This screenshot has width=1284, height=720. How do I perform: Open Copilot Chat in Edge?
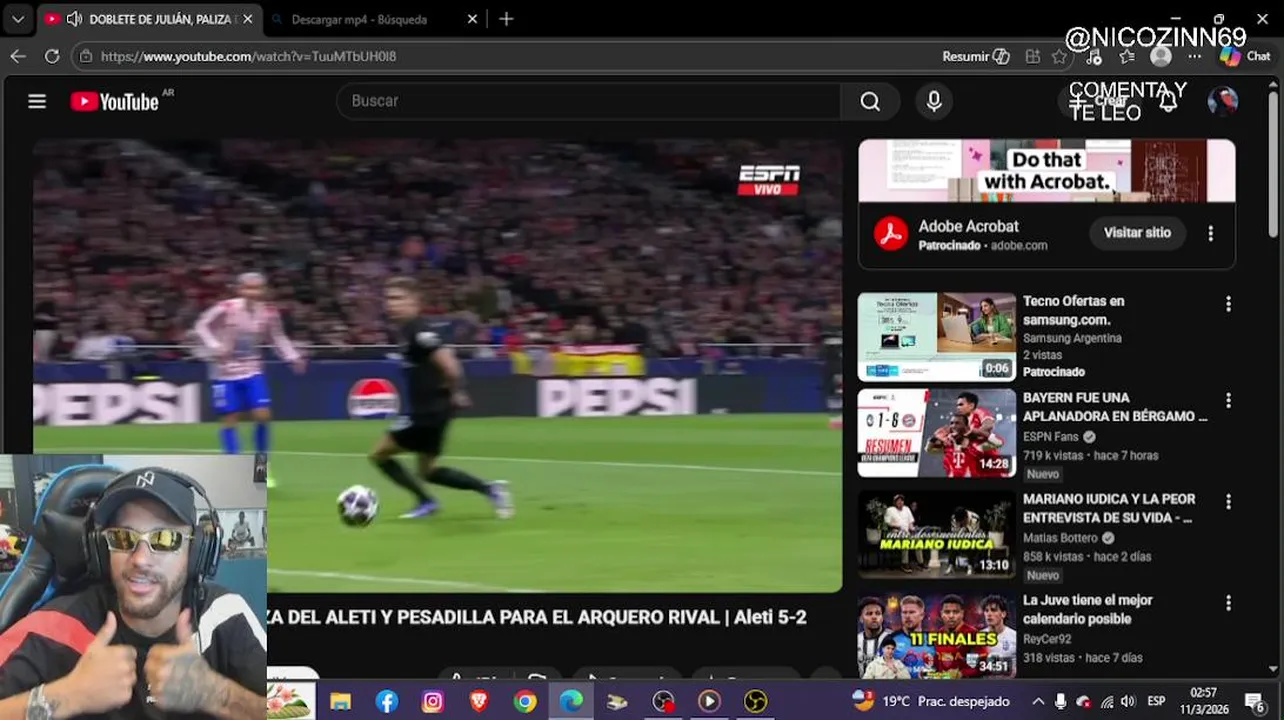click(1245, 56)
